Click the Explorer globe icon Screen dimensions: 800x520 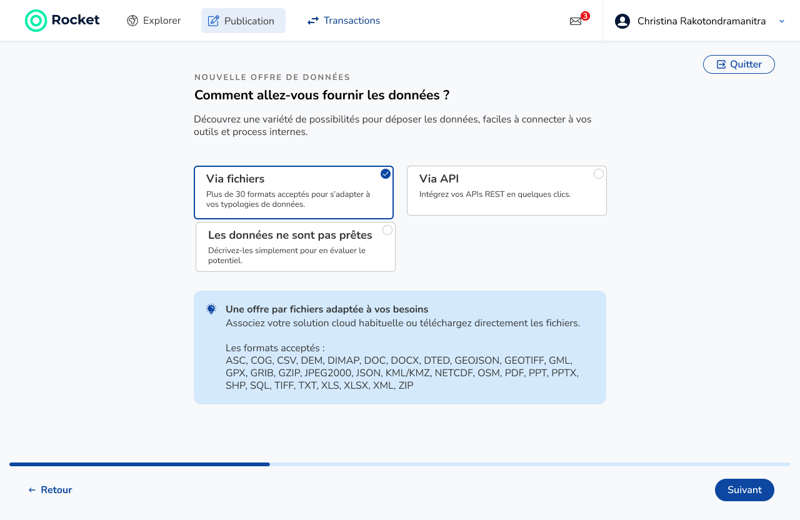click(x=133, y=20)
